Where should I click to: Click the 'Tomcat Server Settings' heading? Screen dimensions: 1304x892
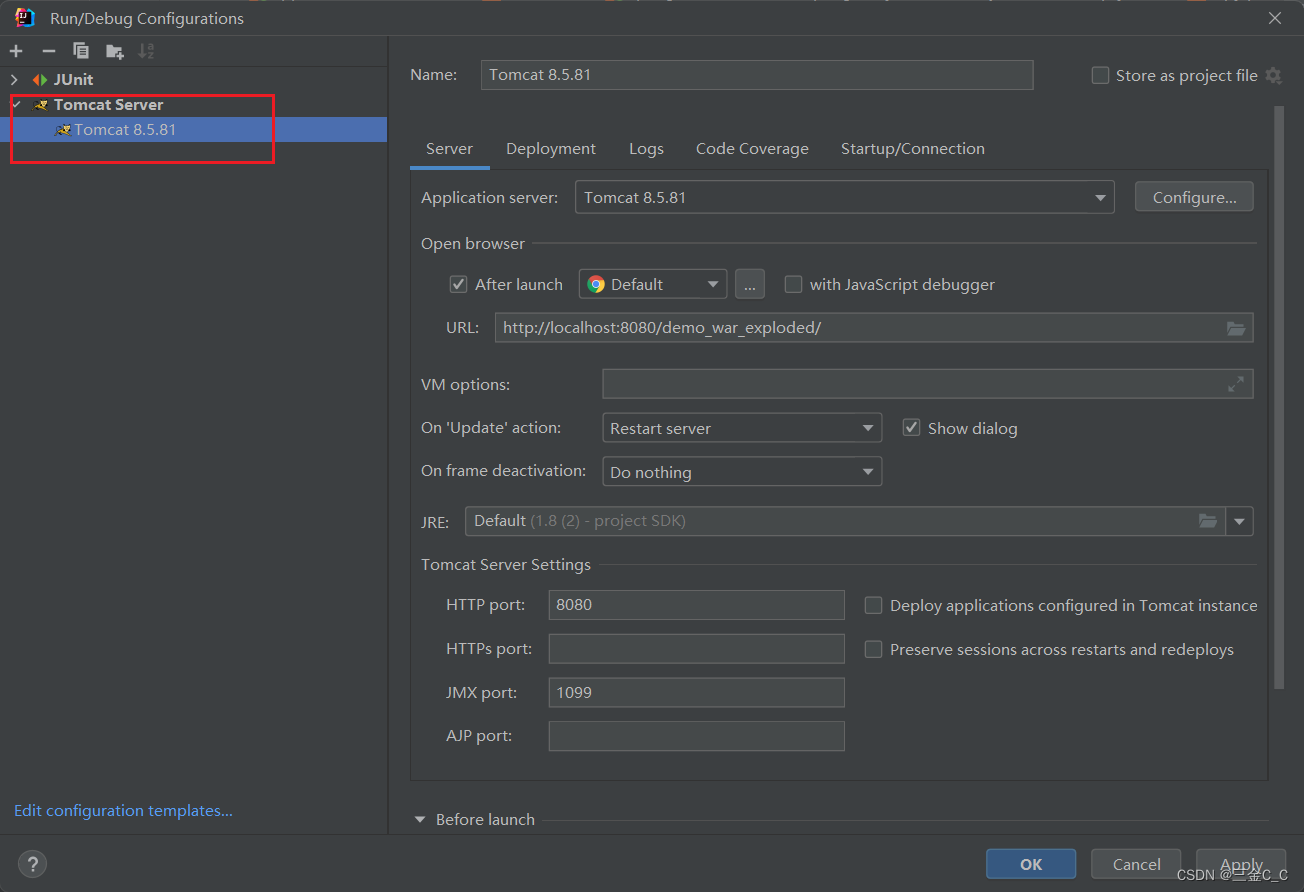(506, 564)
